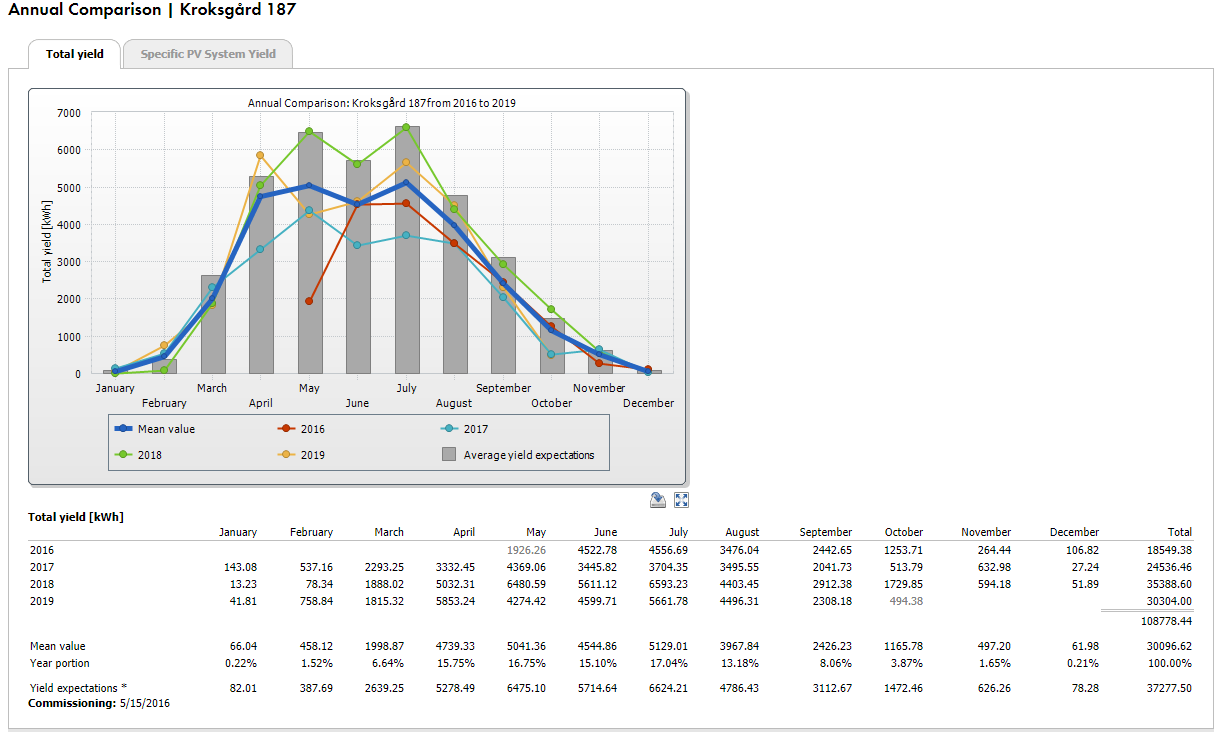This screenshot has width=1224, height=736.
Task: Click the grand total 108778.44
Action: coord(1162,621)
